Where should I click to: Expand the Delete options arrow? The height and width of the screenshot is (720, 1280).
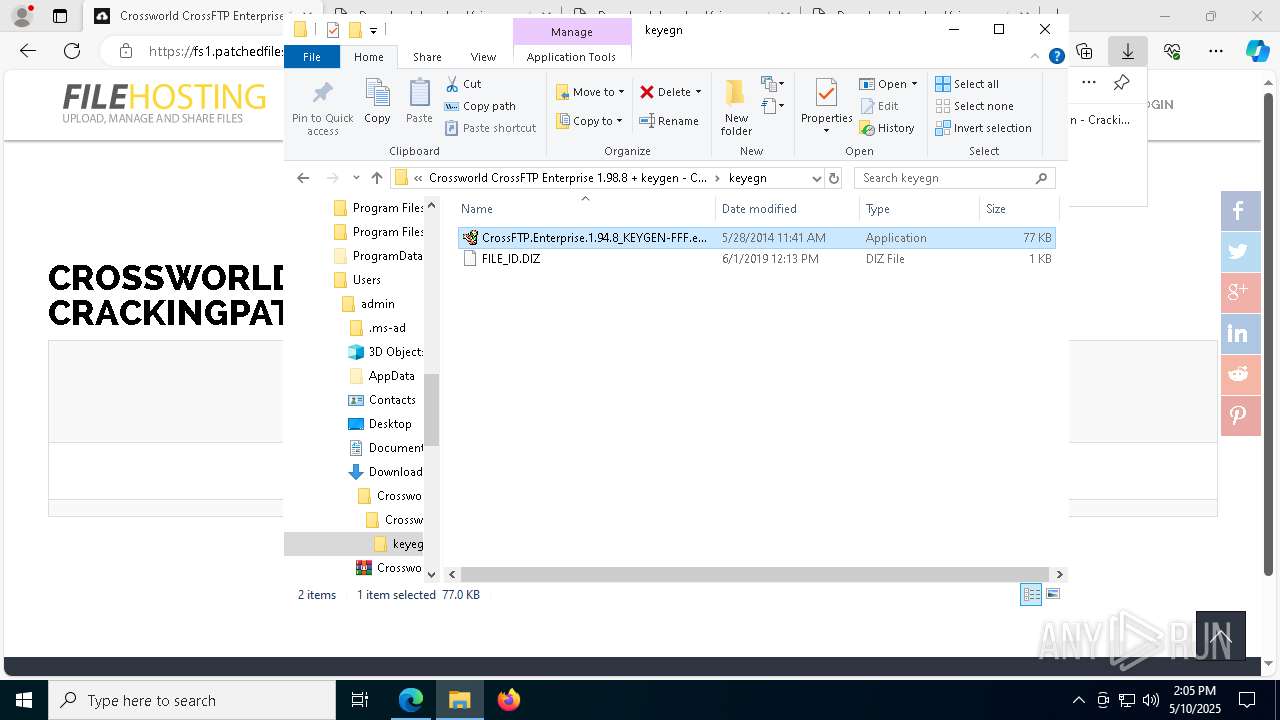click(698, 92)
